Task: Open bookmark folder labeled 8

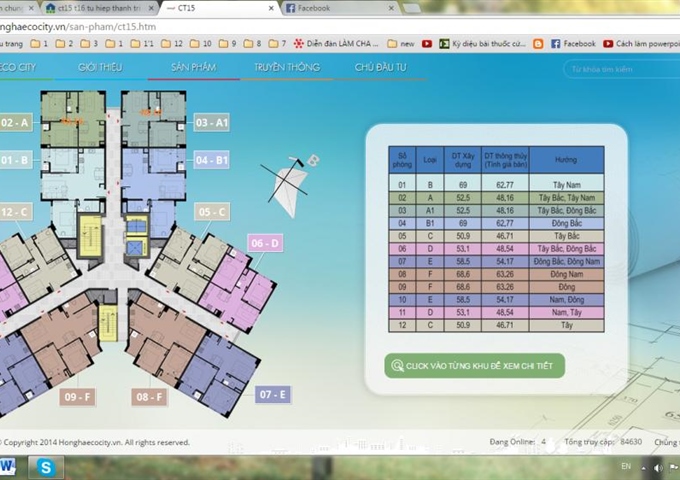Action: pyautogui.click(x=252, y=44)
